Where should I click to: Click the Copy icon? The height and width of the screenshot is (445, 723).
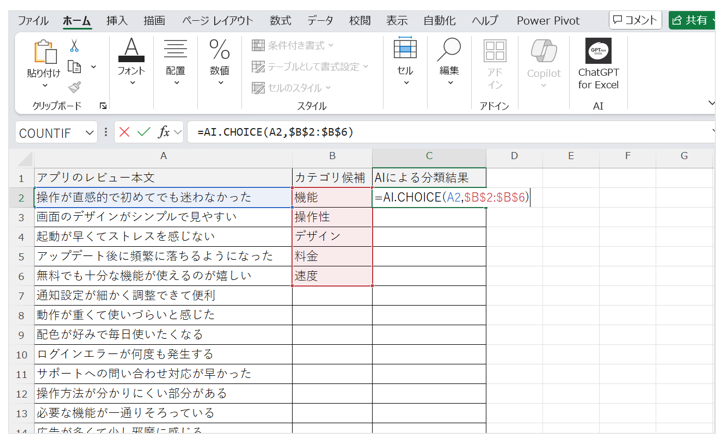pos(74,67)
